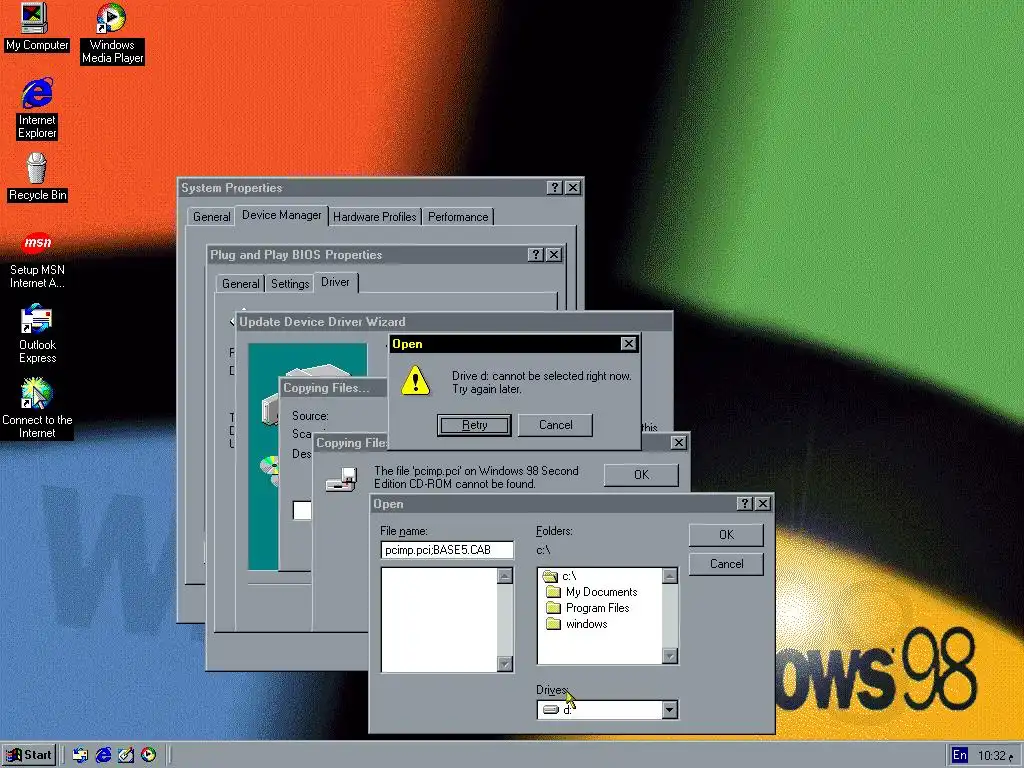Launch Internet Explorer from the Quick Launch bar
Screen dimensions: 1024x768
click(x=103, y=755)
